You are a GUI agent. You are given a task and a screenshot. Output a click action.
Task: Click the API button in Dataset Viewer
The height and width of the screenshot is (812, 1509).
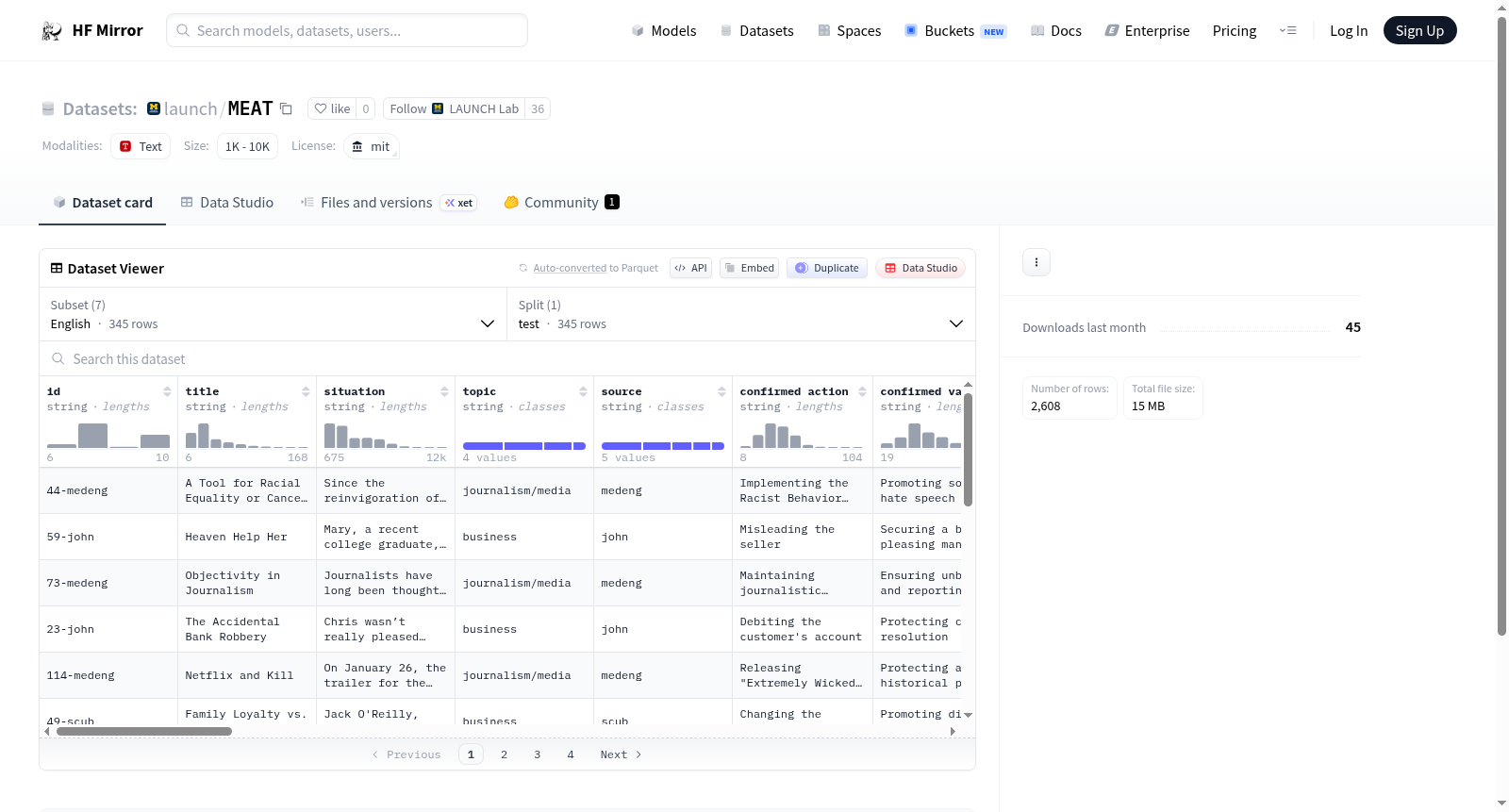pyautogui.click(x=690, y=268)
